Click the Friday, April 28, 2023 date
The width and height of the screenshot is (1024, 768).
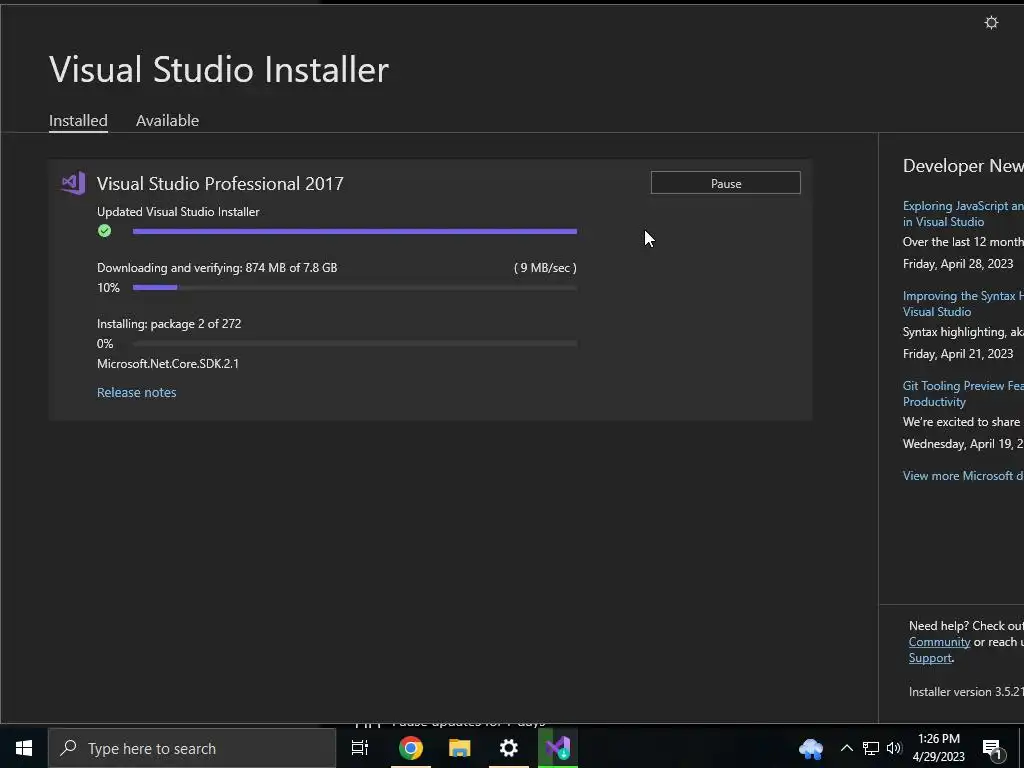pyautogui.click(x=958, y=264)
